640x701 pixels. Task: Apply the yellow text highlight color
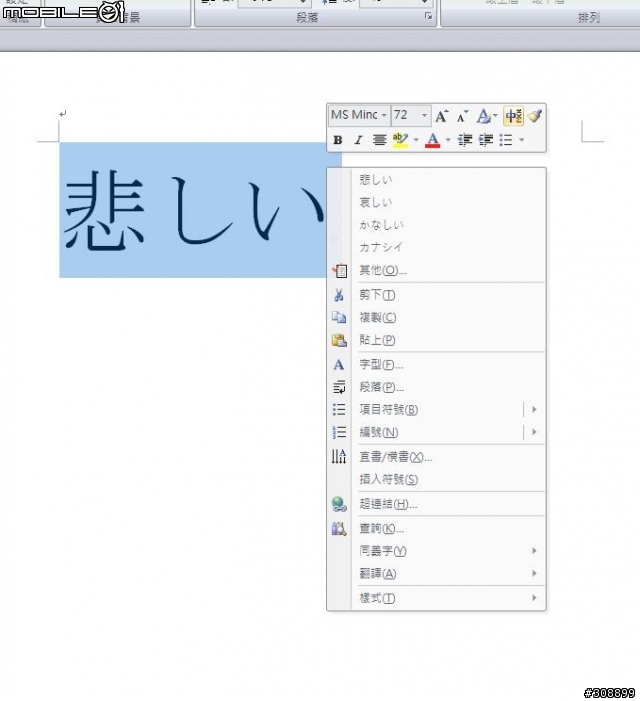point(400,140)
